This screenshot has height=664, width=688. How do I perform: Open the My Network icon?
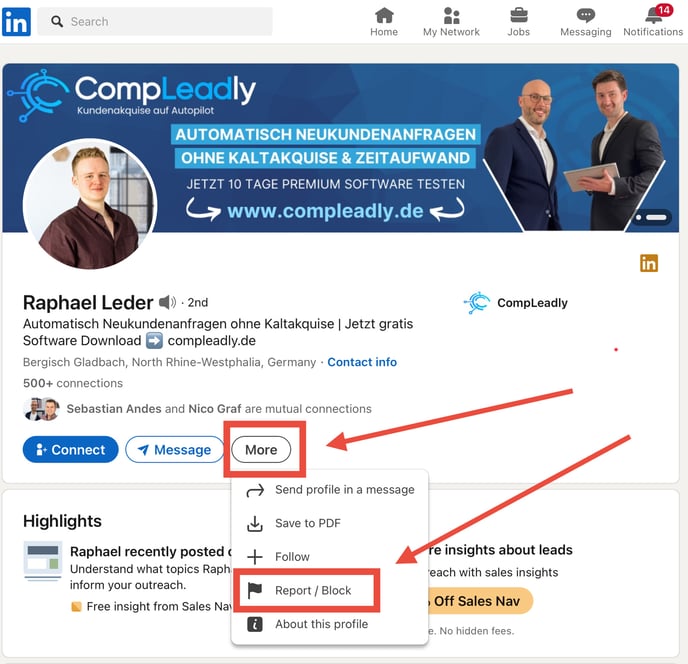pyautogui.click(x=451, y=16)
